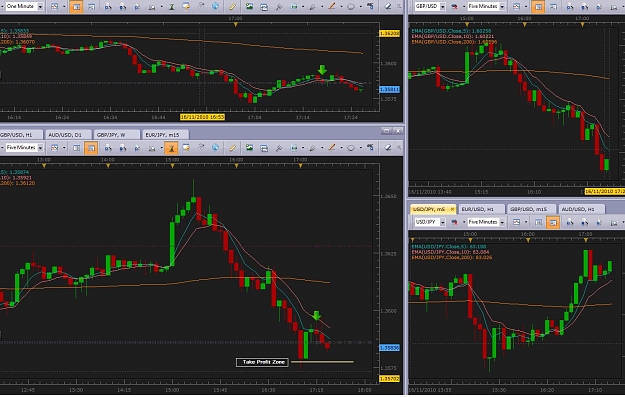Click the 1.36208 price label
Image resolution: width=625 pixels, height=397 pixels.
tap(389, 33)
